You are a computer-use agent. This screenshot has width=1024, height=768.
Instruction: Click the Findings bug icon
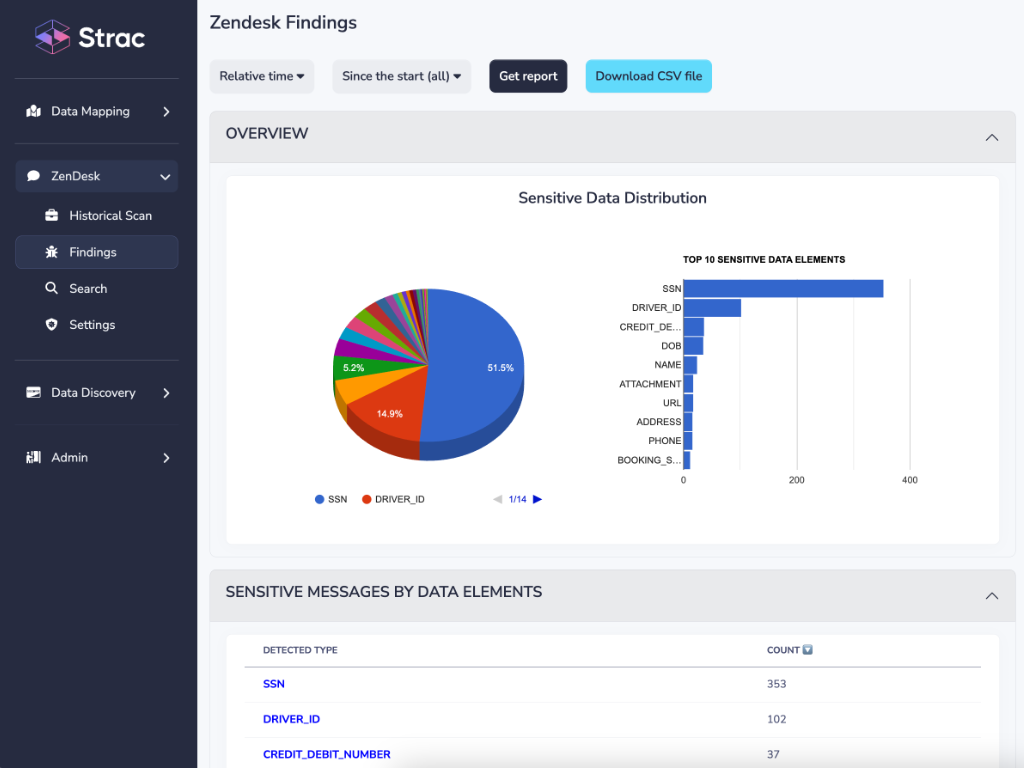click(x=52, y=252)
